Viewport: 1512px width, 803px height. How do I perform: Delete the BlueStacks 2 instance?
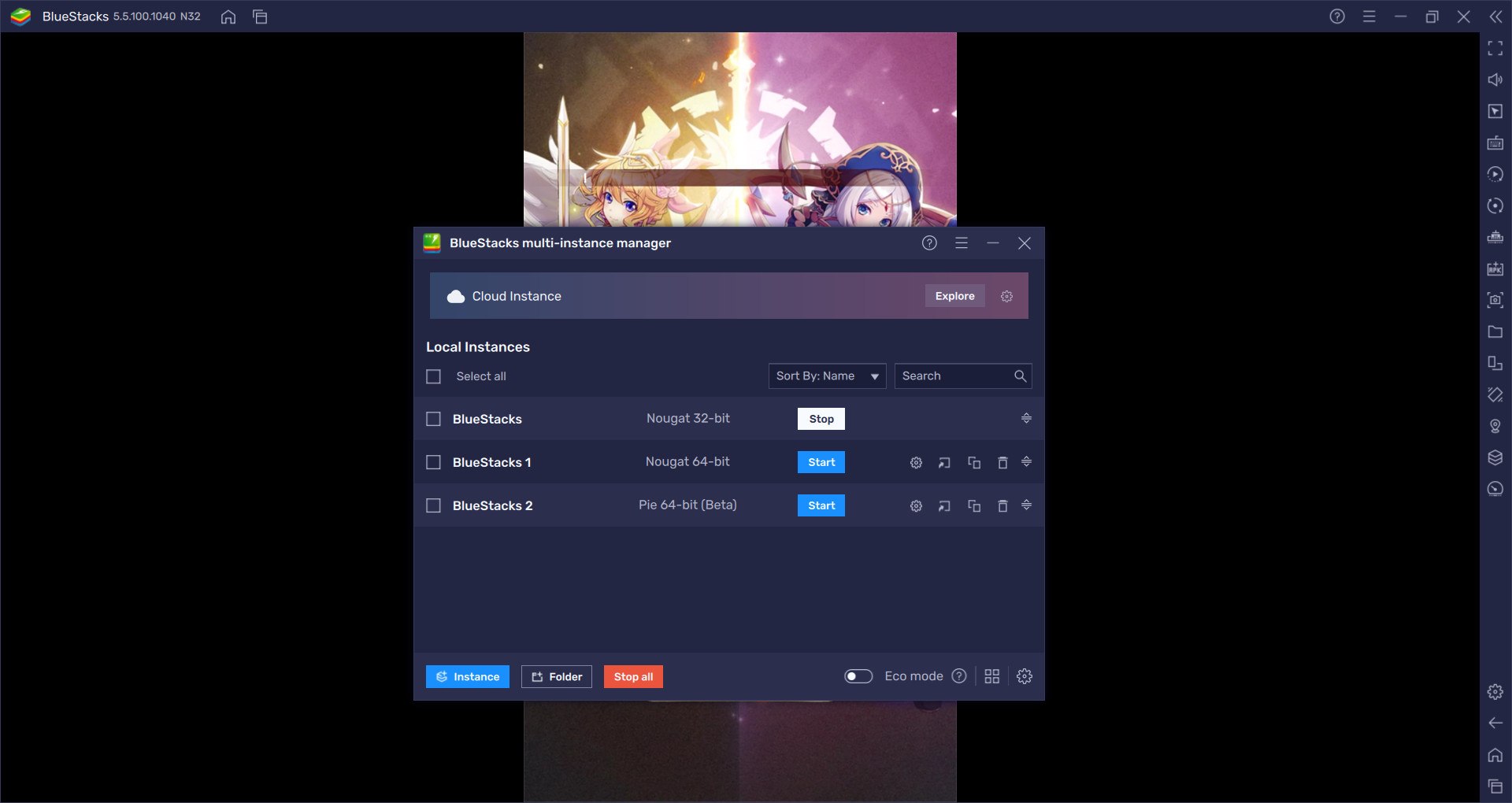[x=1002, y=506]
